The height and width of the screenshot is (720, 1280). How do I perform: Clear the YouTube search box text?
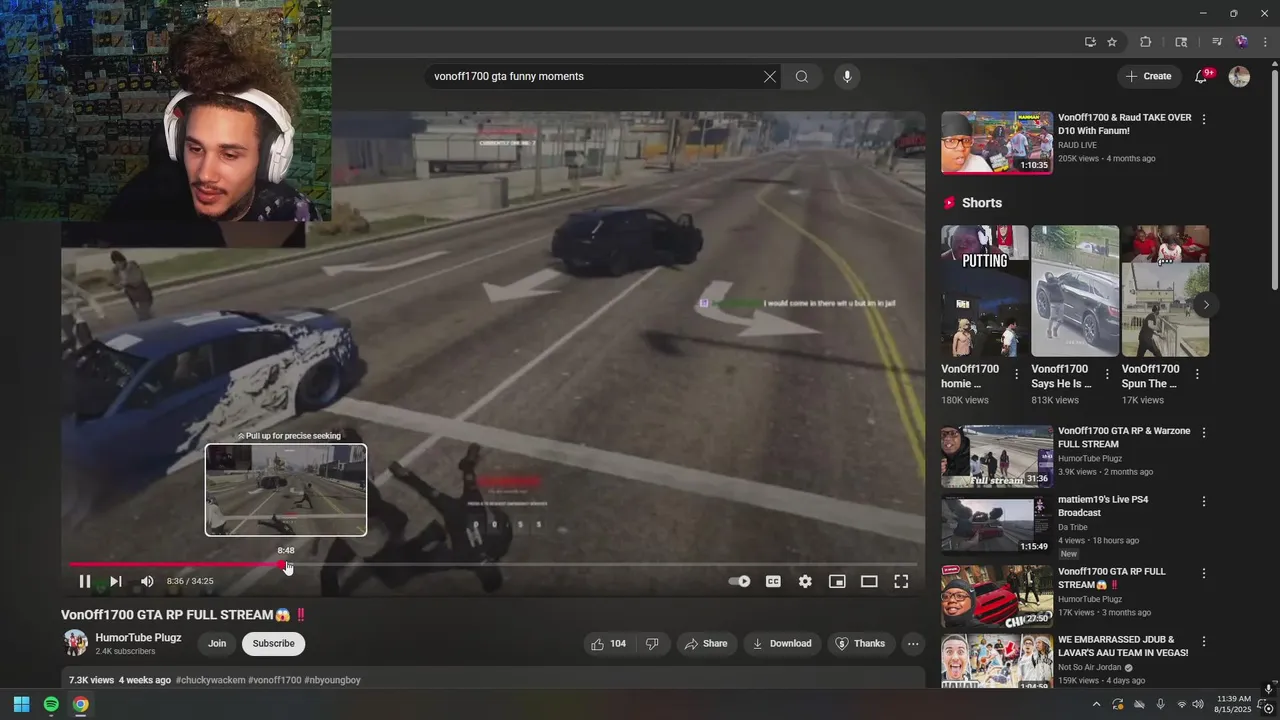point(770,76)
